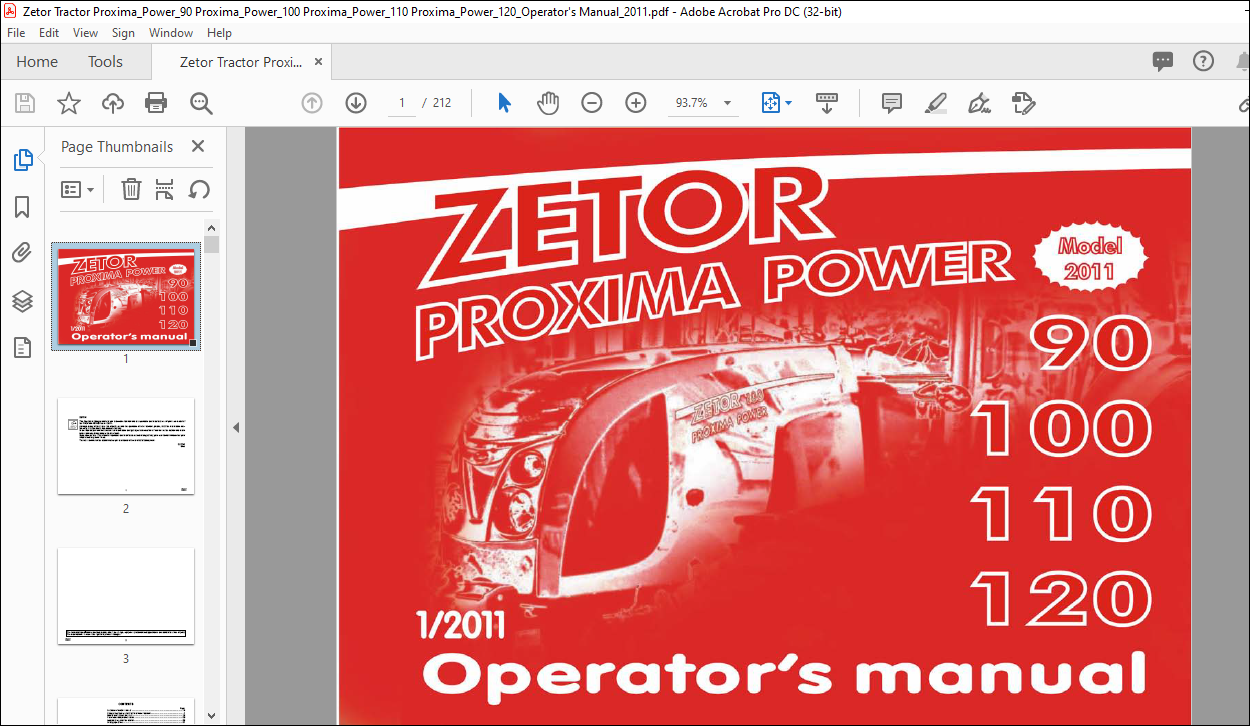Choose the Selection arrow tool
This screenshot has width=1250, height=726.
coord(504,103)
